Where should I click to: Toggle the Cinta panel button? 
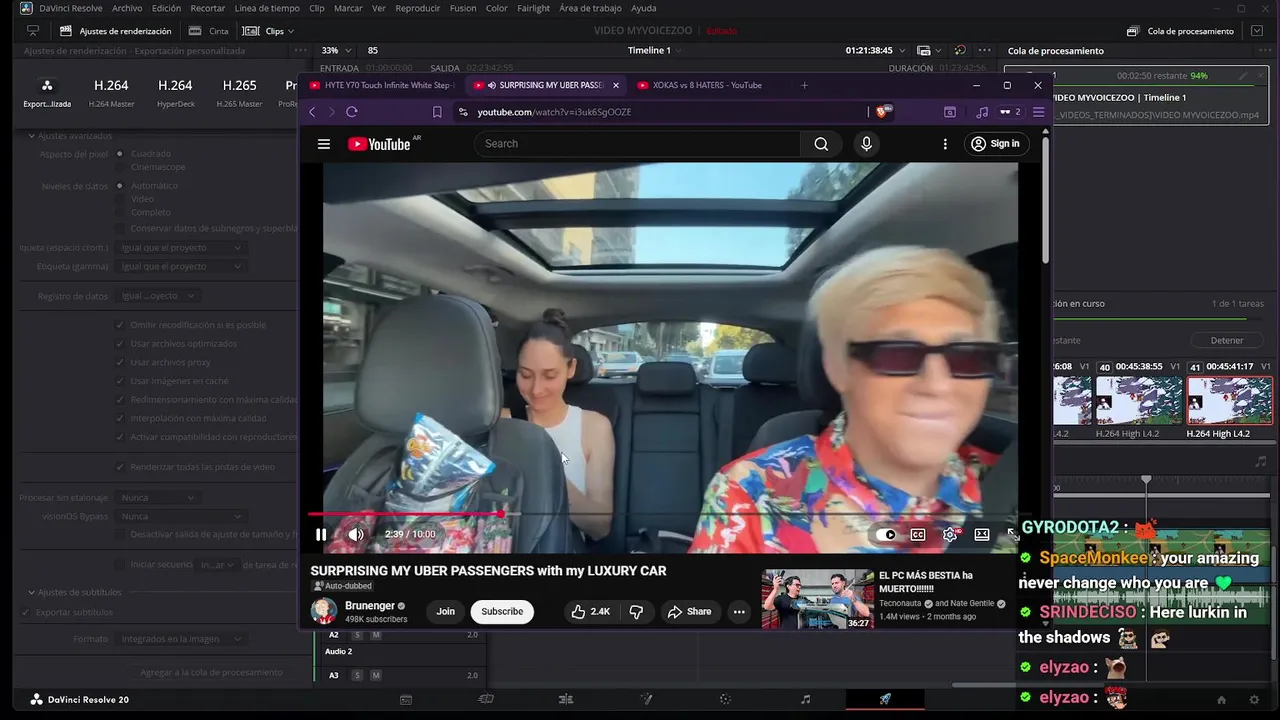pyautogui.click(x=208, y=31)
